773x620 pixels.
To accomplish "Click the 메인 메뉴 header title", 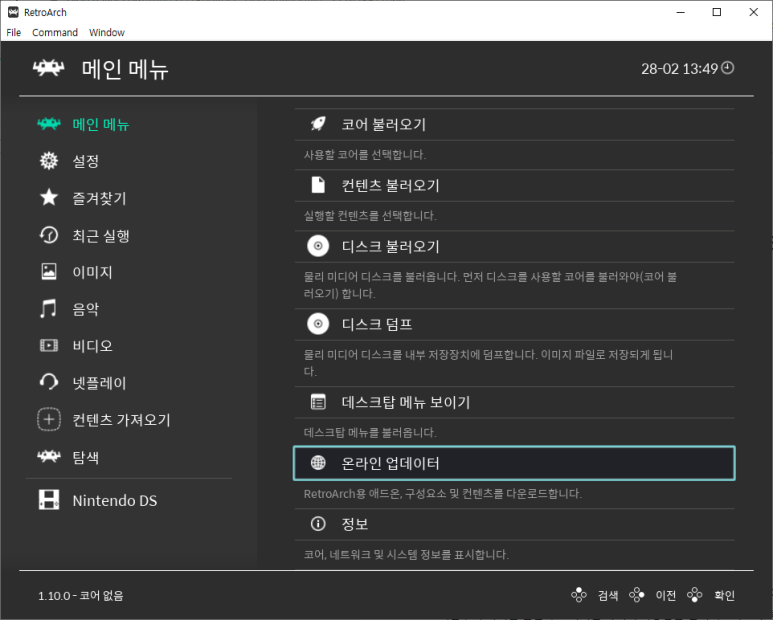I will click(x=125, y=69).
